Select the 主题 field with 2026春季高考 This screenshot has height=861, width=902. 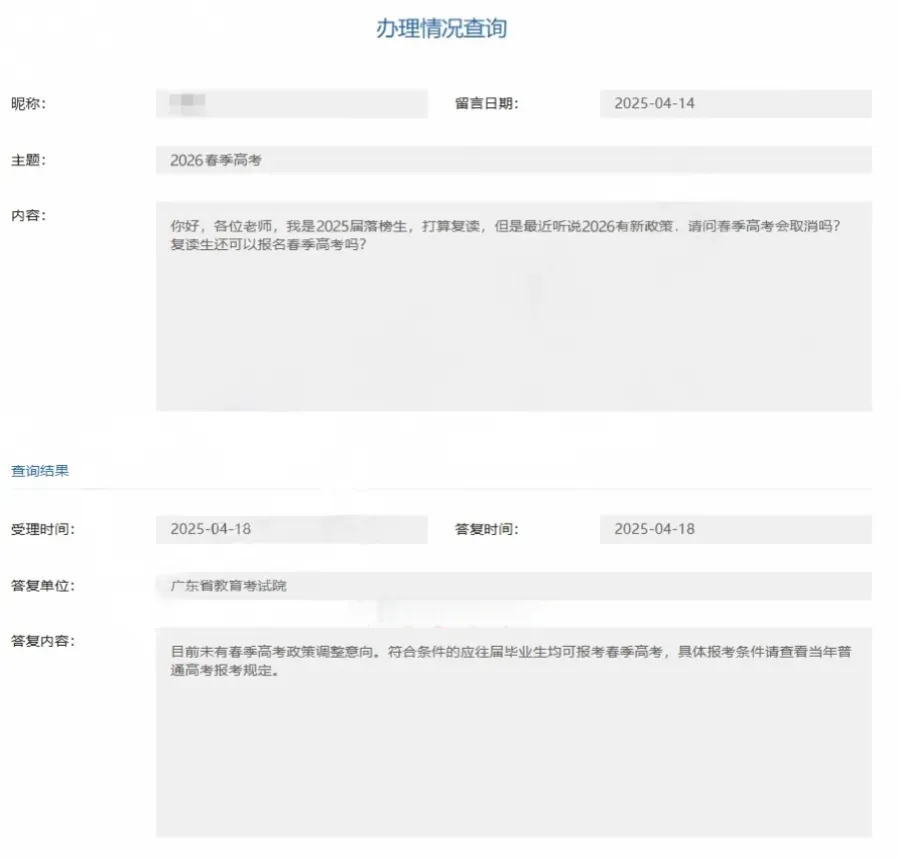[x=514, y=160]
